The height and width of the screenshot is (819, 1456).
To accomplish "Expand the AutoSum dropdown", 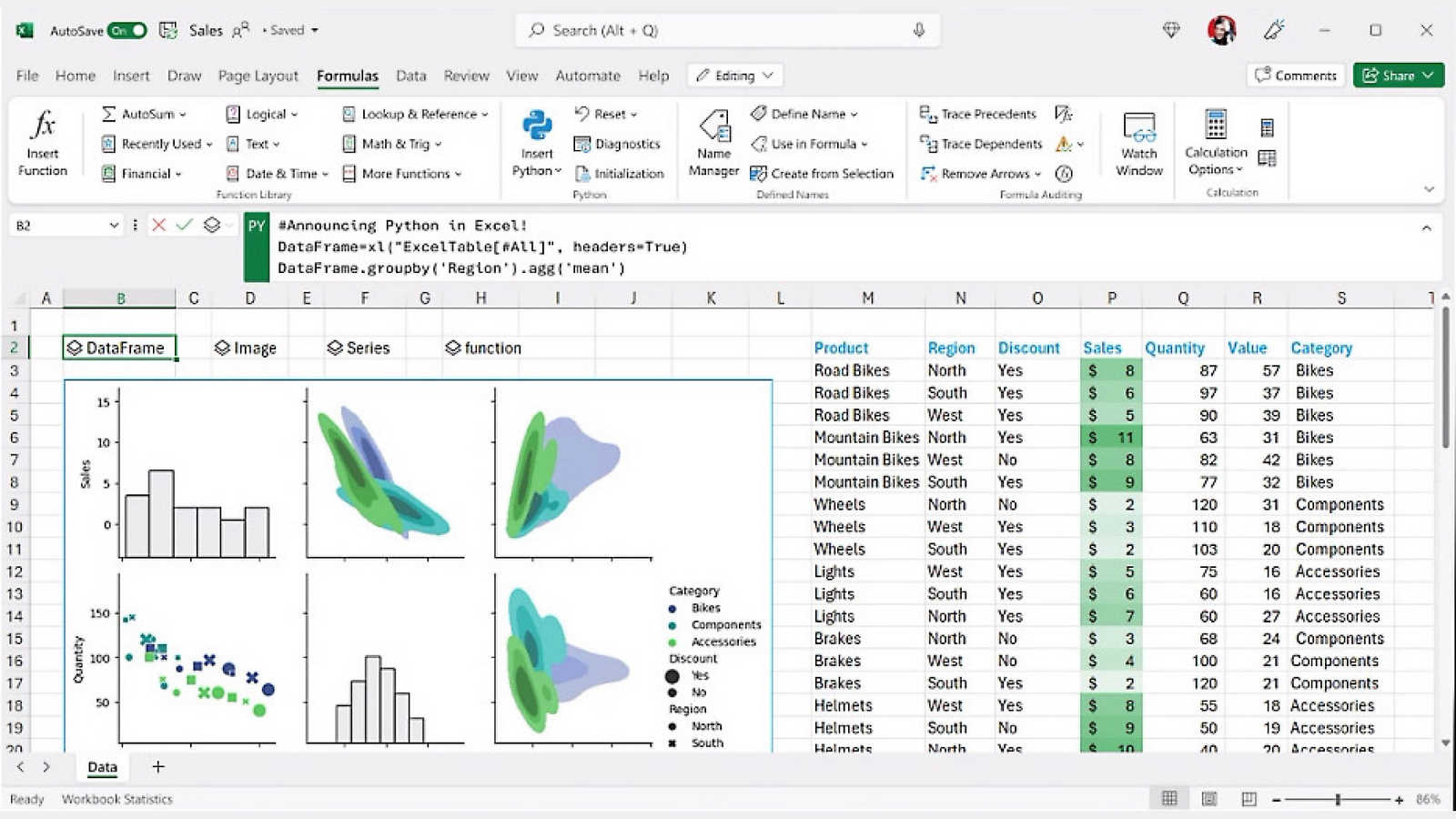I will [183, 115].
